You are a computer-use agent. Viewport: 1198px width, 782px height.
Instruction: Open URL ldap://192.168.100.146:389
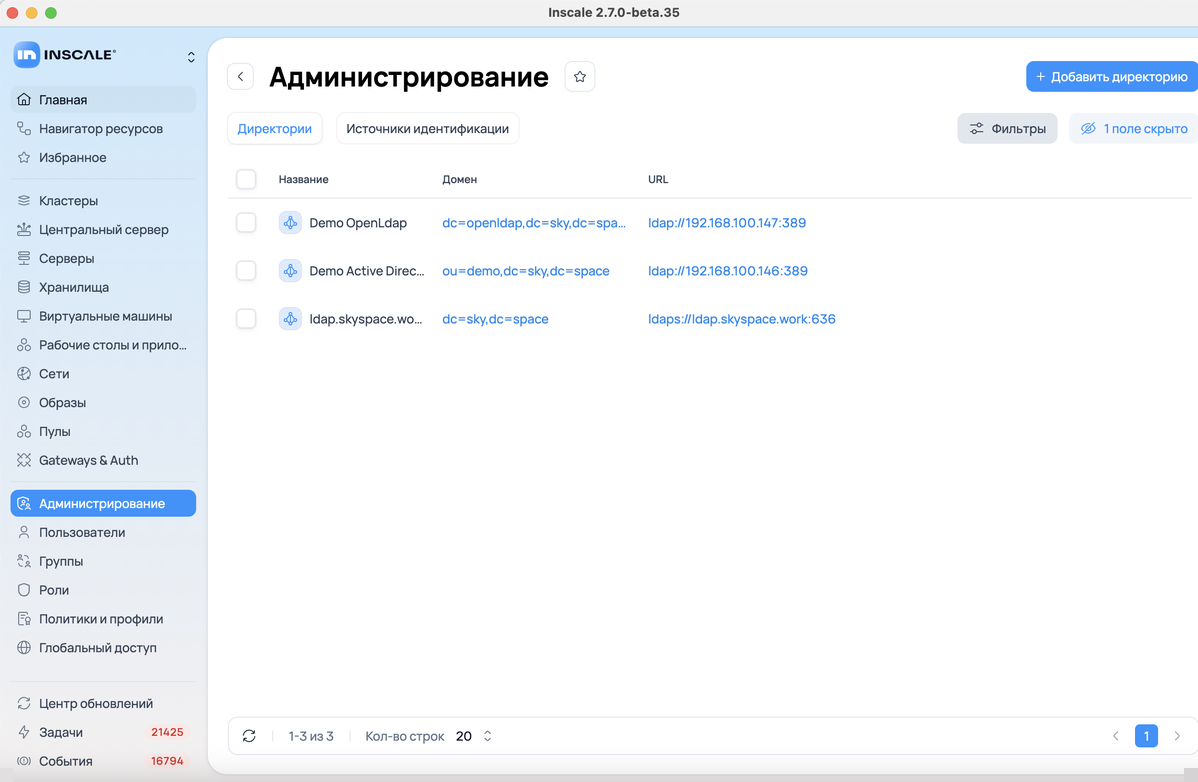[727, 271]
